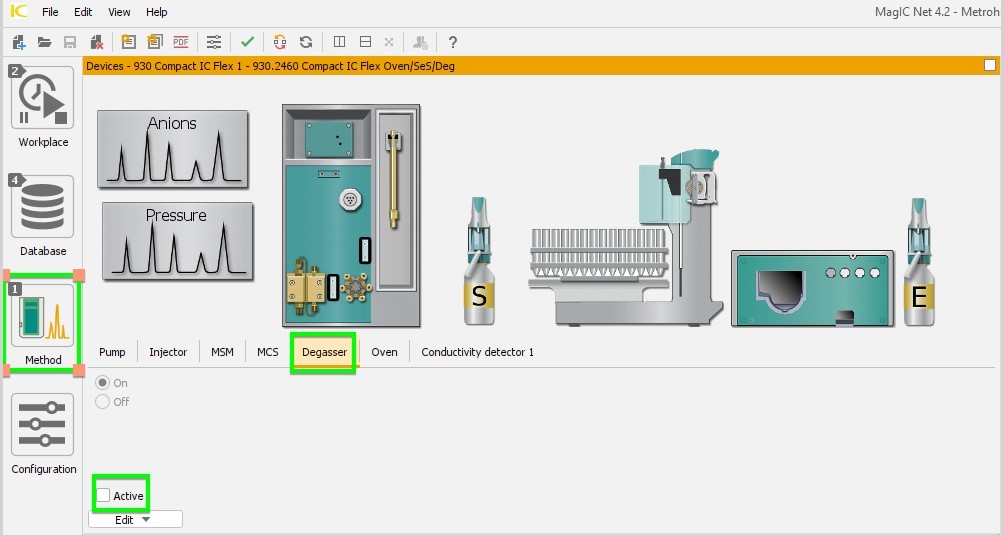Toggle the checkbox in the Devices title bar
This screenshot has height=536, width=1004.
[990, 65]
